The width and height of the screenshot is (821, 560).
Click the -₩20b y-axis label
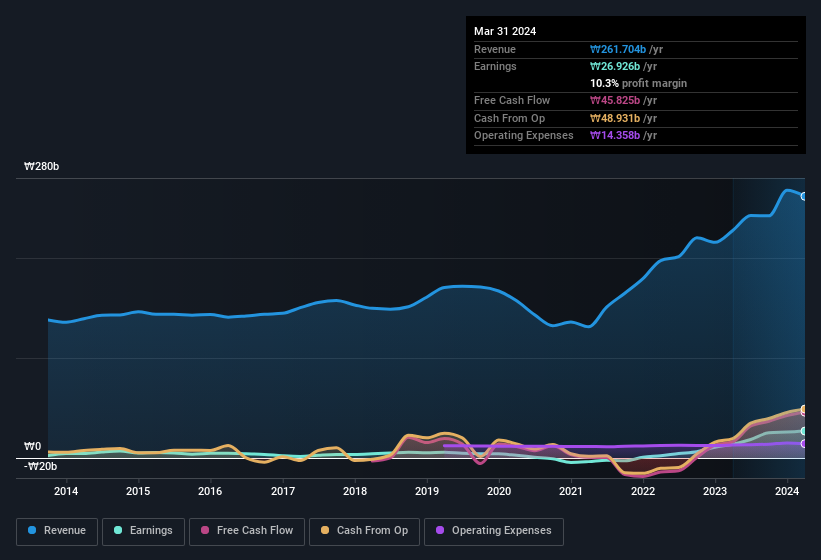40,466
